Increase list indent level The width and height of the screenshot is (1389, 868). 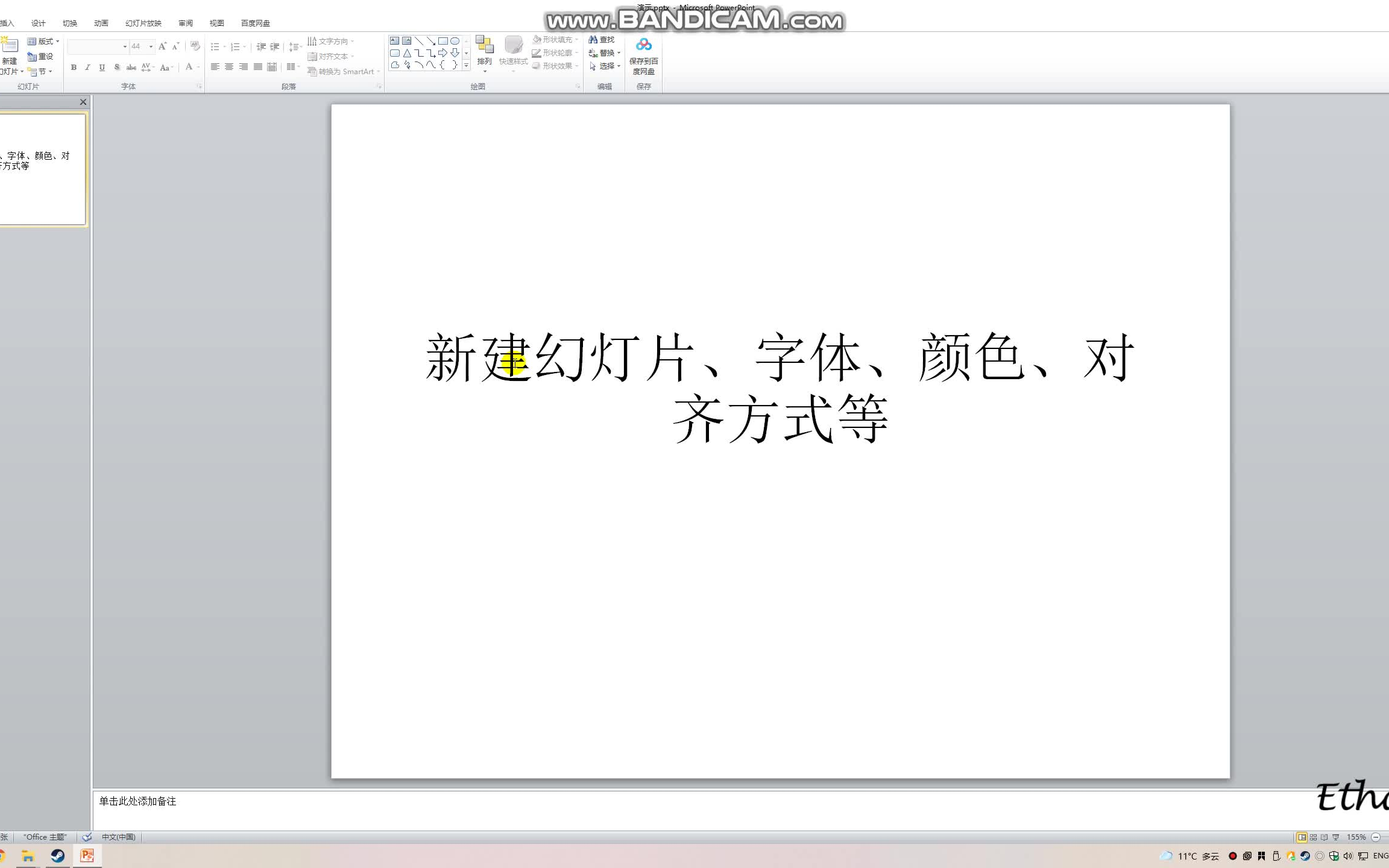click(x=275, y=47)
